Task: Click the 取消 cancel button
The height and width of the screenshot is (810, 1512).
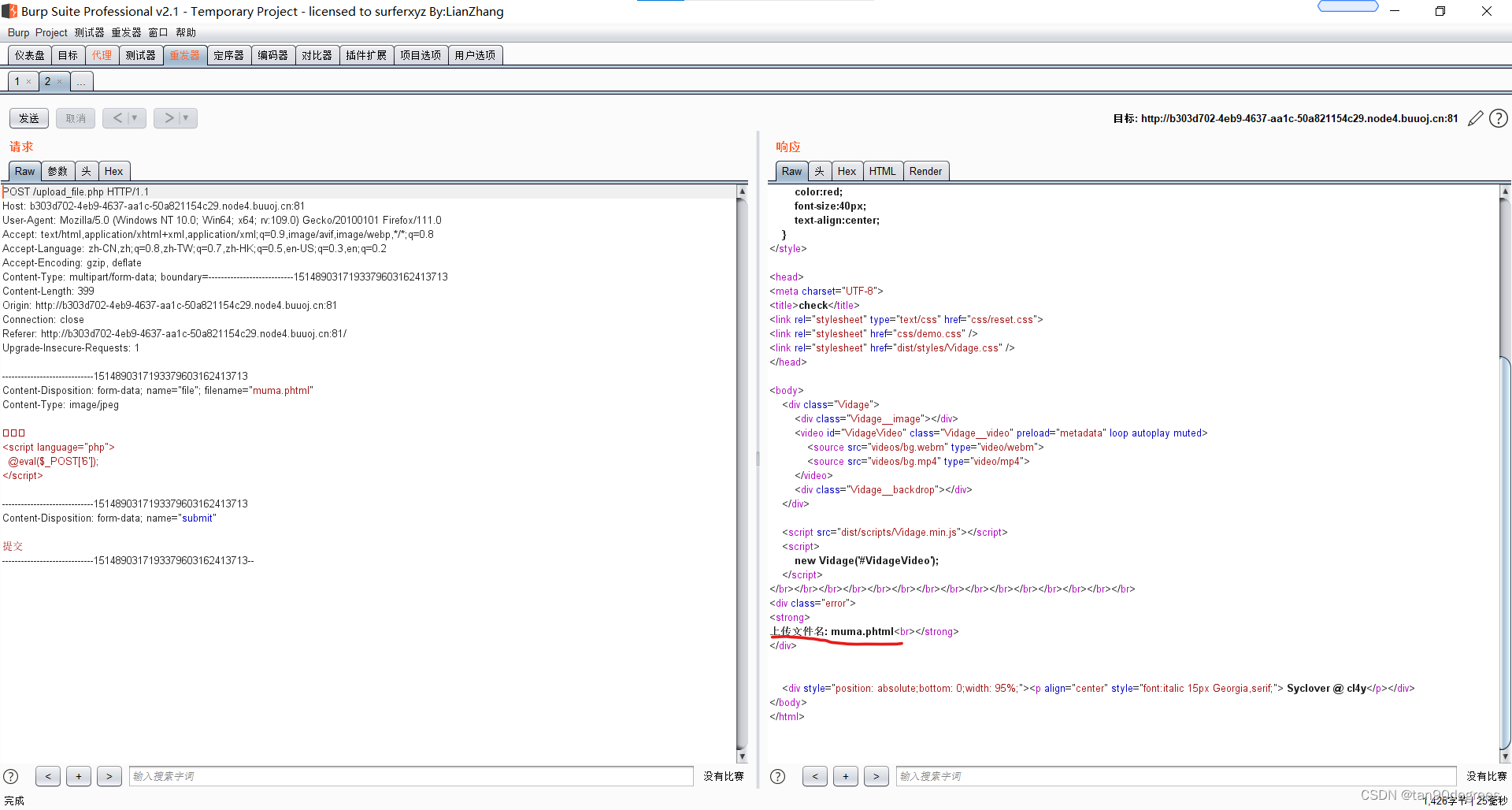Action: click(x=76, y=118)
